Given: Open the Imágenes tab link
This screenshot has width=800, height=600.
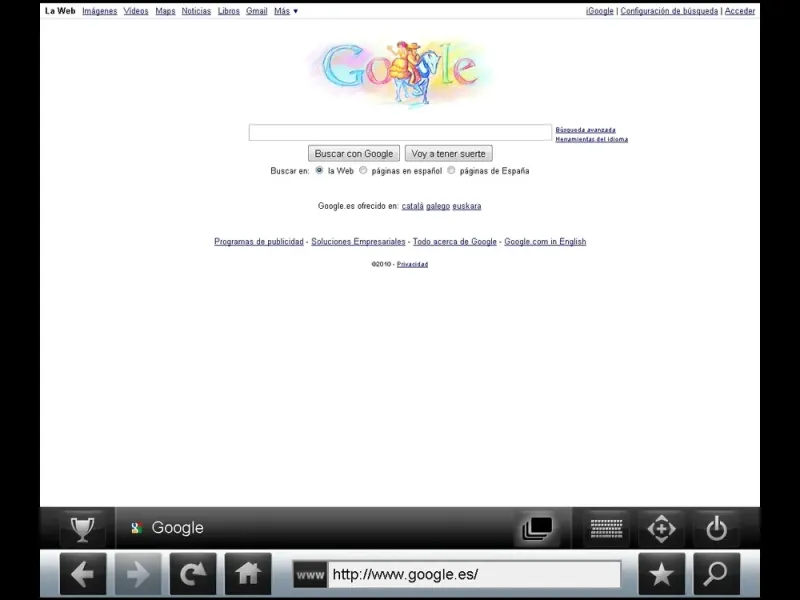Looking at the screenshot, I should 99,11.
